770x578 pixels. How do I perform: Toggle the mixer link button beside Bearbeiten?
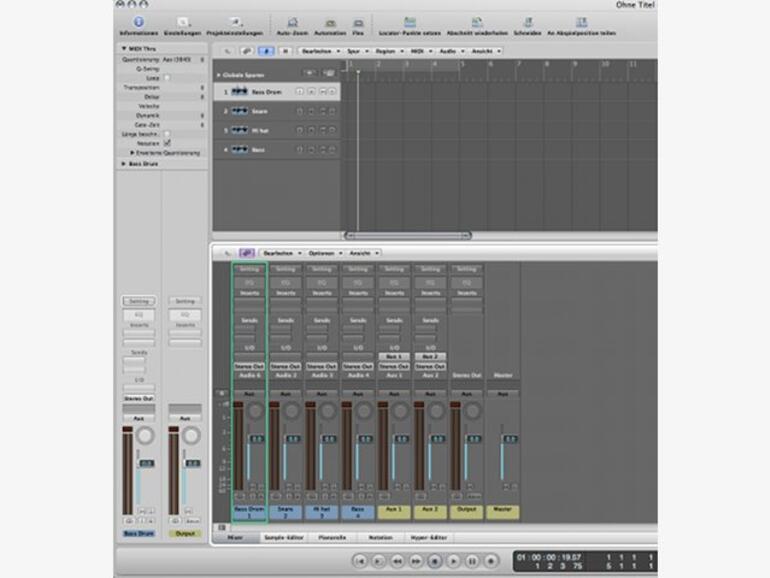pos(246,253)
